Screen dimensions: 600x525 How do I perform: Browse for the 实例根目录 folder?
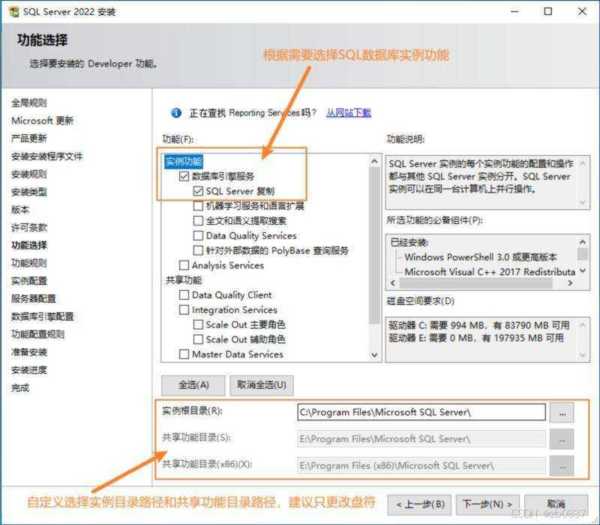coord(562,413)
